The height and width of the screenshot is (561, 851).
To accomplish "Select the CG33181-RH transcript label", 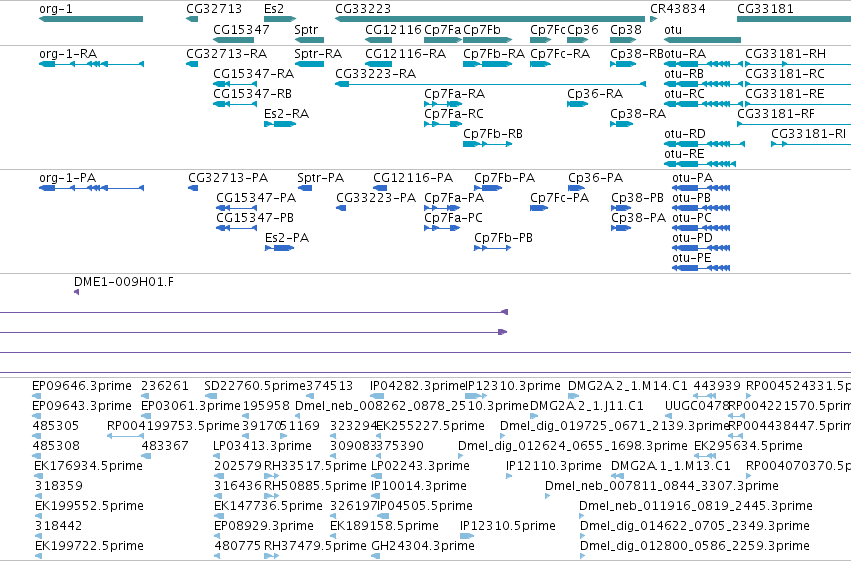I will [785, 54].
